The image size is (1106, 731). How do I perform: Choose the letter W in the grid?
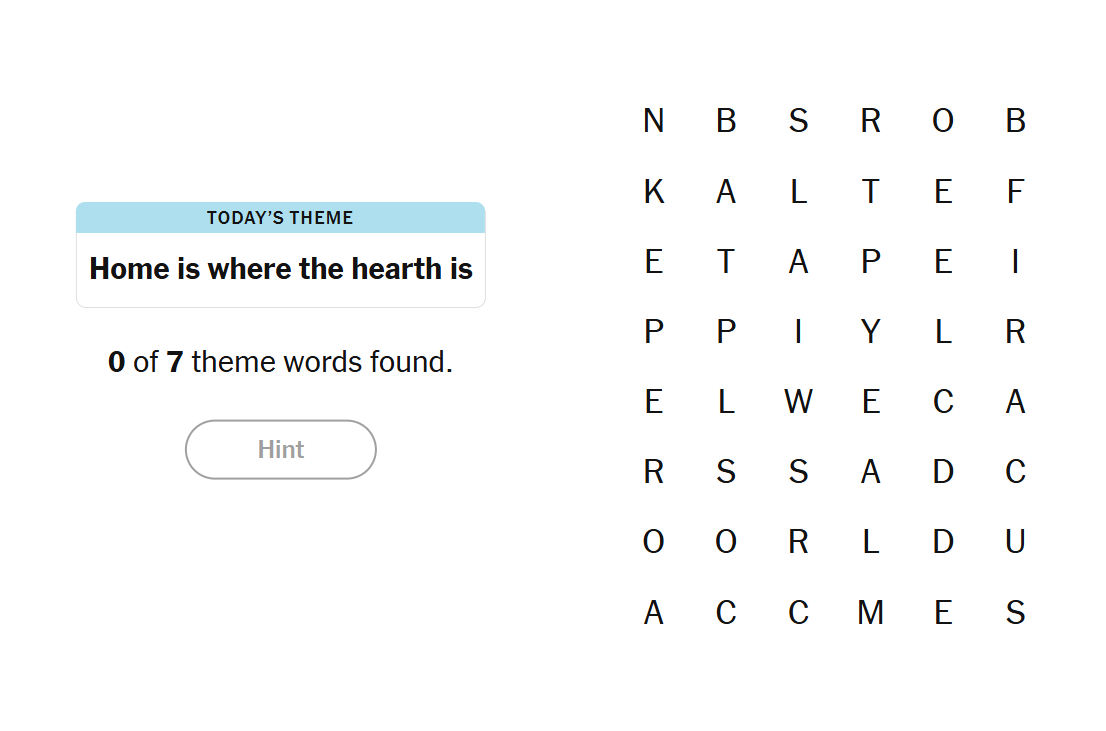pos(798,401)
